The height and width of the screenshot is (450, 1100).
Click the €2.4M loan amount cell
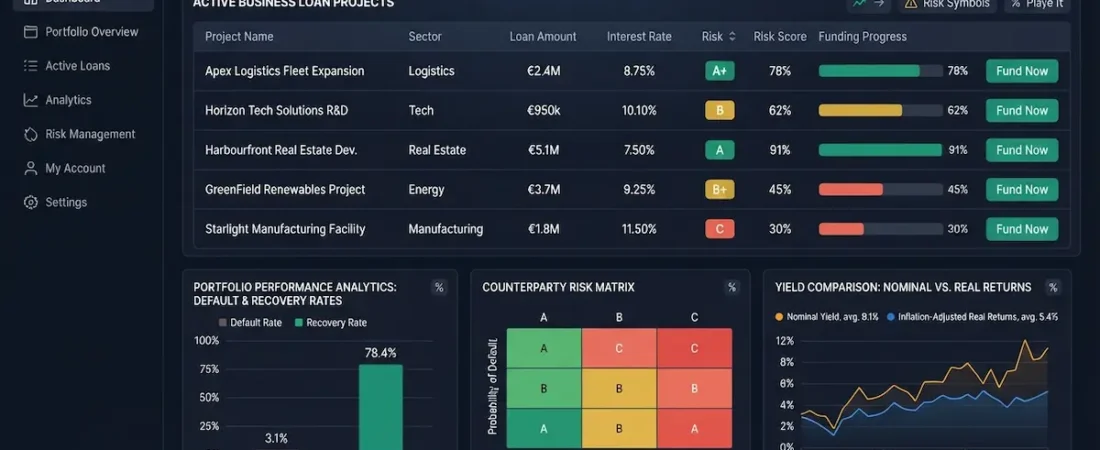pos(543,71)
